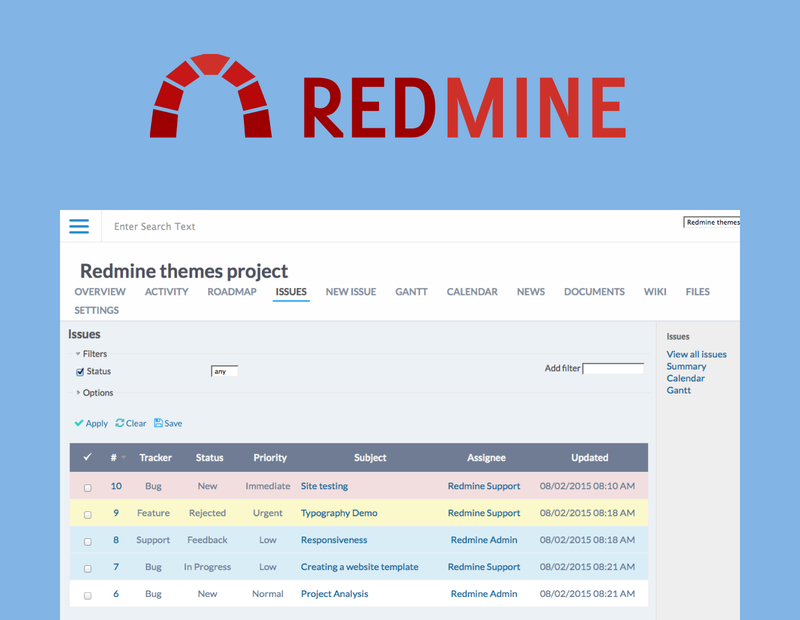
Task: Select all issues with header checkmark icon
Action: point(86,457)
